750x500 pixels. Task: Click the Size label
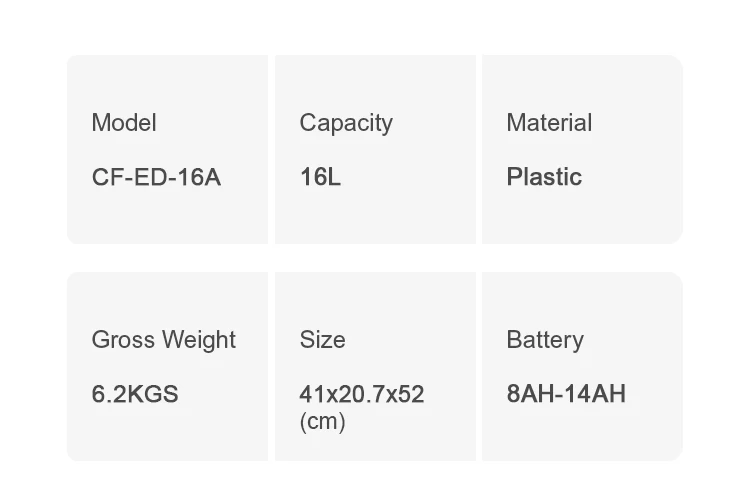click(322, 340)
